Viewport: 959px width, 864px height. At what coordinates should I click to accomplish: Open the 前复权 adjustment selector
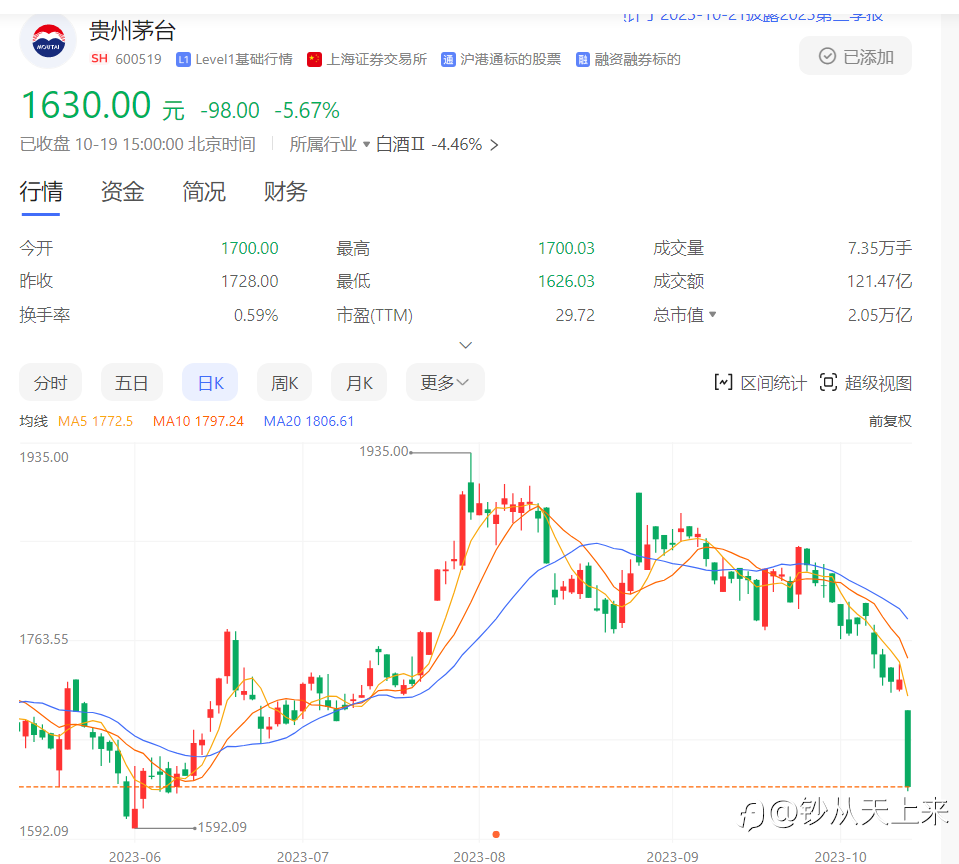click(890, 421)
